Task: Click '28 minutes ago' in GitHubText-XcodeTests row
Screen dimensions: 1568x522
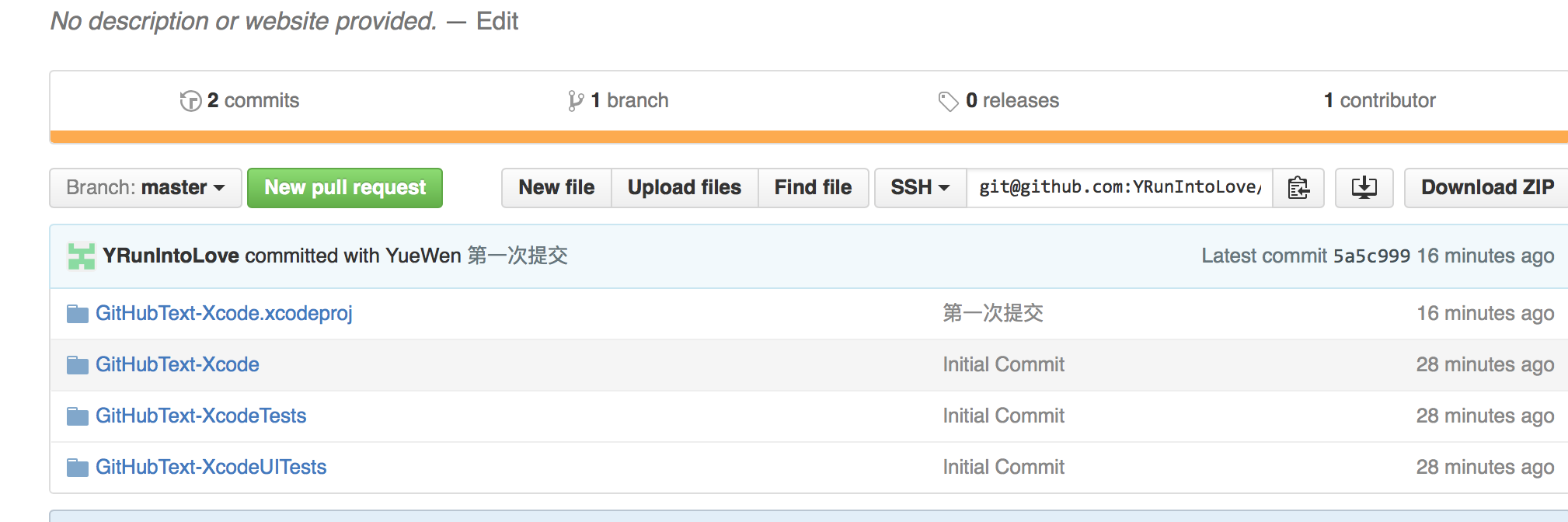Action: click(1485, 416)
